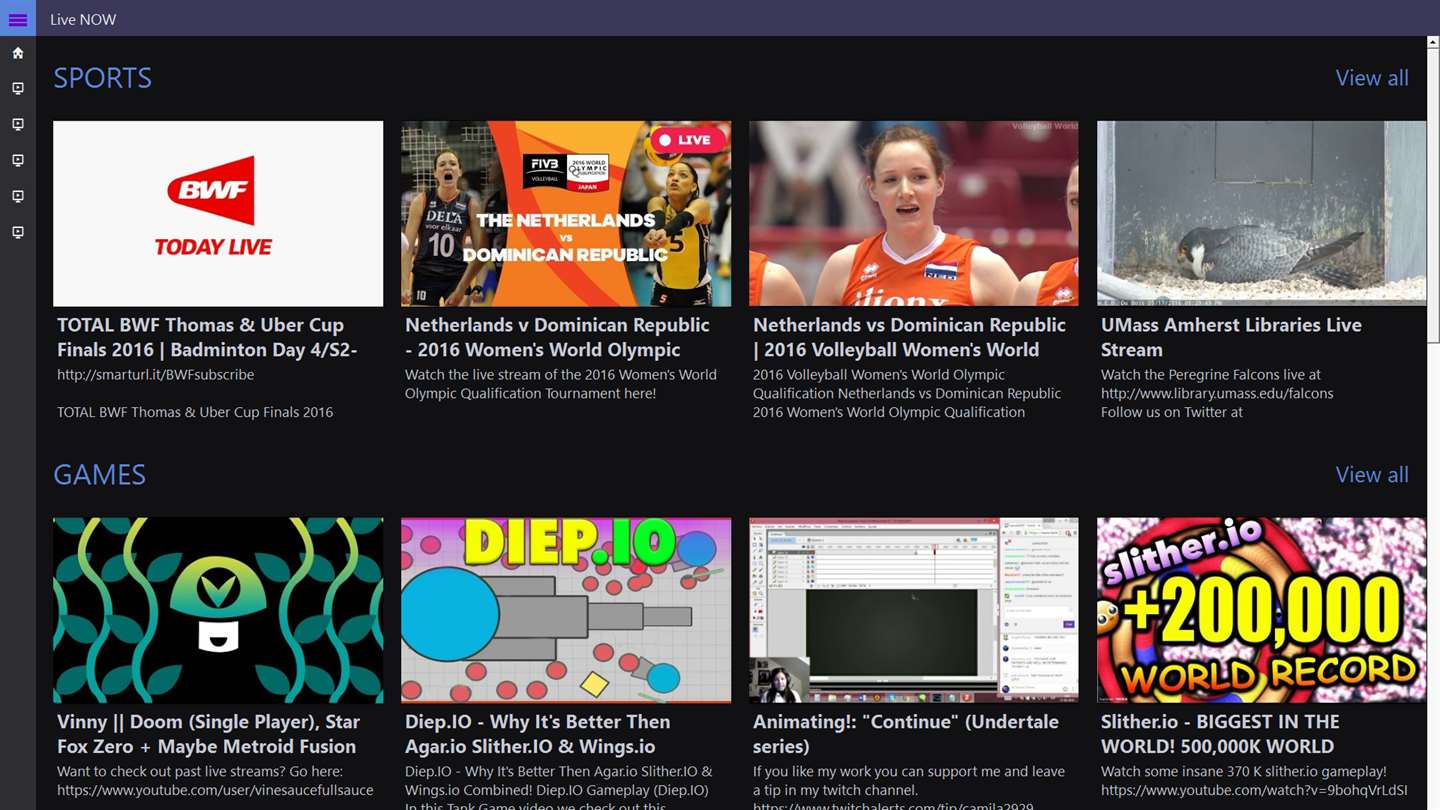Click the vertical scrollbar thumb
The height and width of the screenshot is (810, 1440).
tap(1434, 196)
